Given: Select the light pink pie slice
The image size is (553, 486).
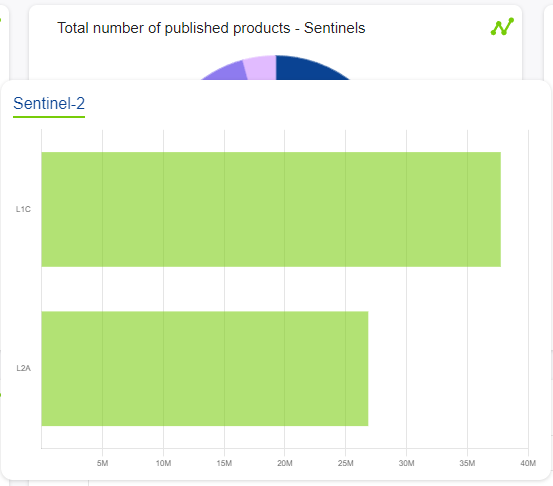Looking at the screenshot, I should [260, 68].
